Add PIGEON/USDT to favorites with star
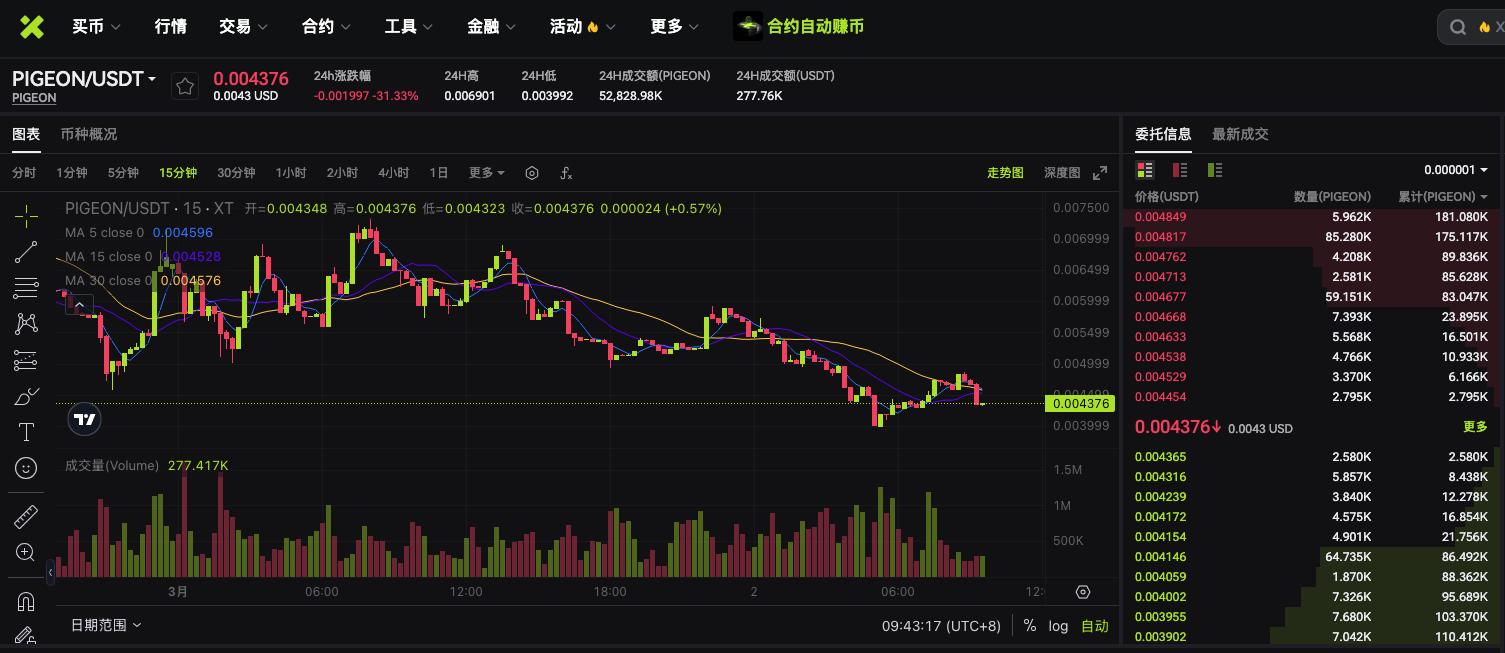 (185, 87)
